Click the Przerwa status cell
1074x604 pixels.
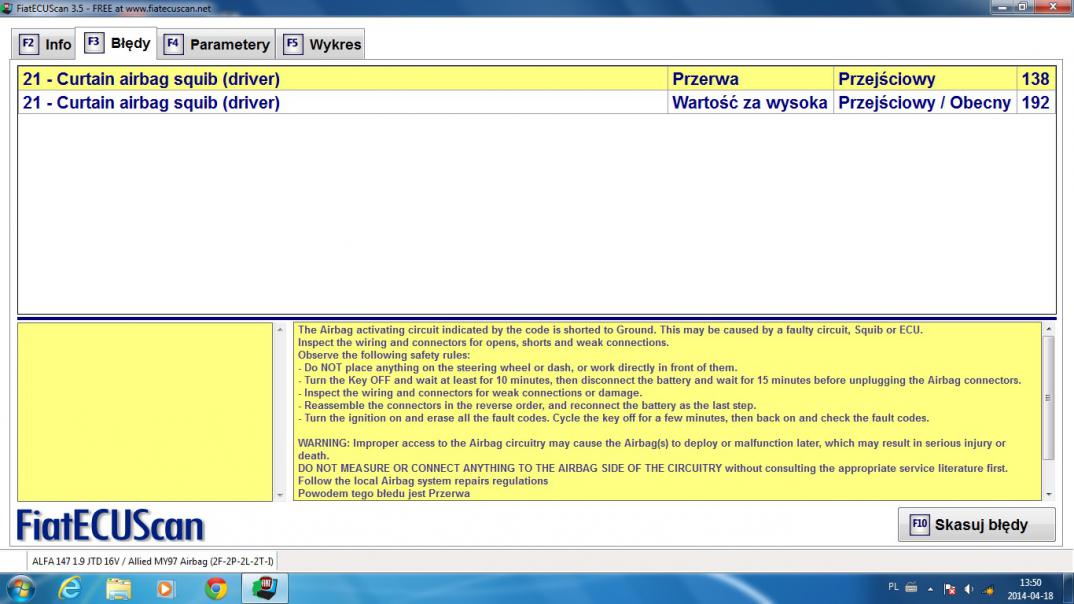tap(750, 79)
